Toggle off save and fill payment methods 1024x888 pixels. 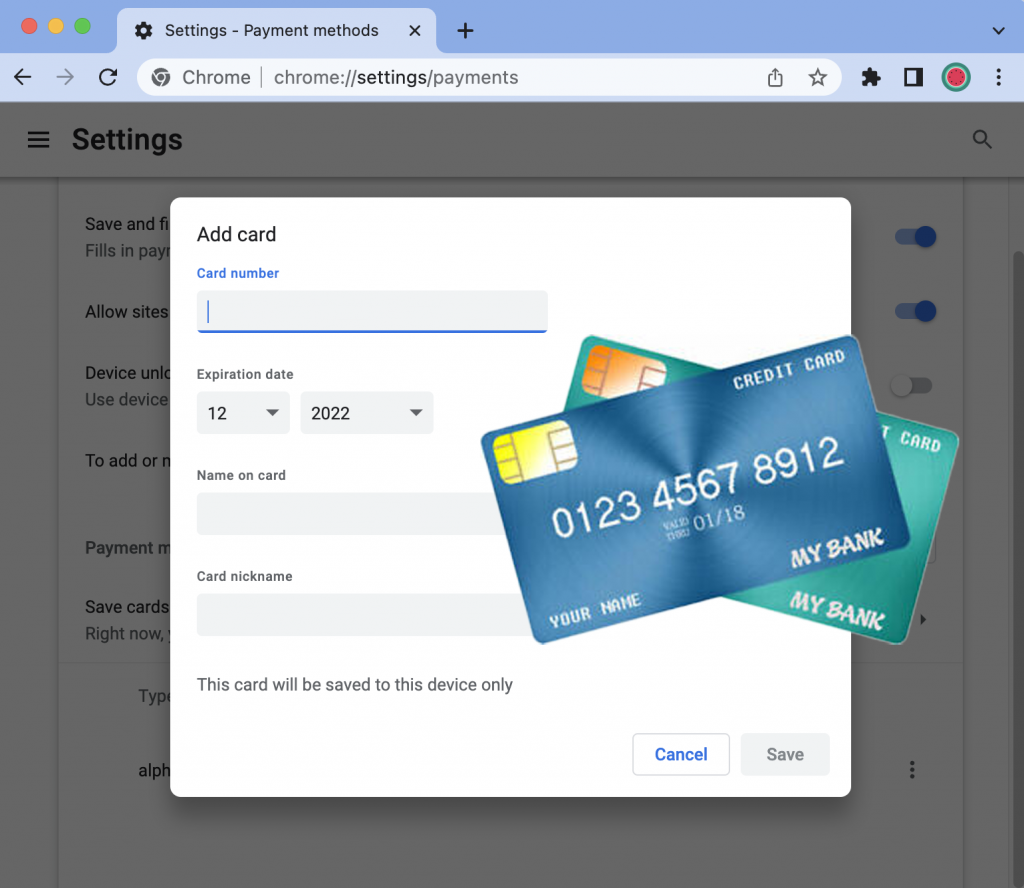click(x=915, y=237)
